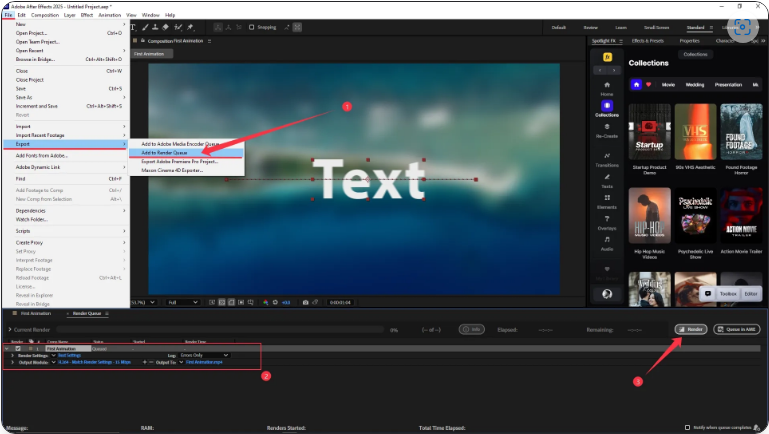Expand the Output Module row
Viewport: 769px width, 434px height.
coord(12,362)
